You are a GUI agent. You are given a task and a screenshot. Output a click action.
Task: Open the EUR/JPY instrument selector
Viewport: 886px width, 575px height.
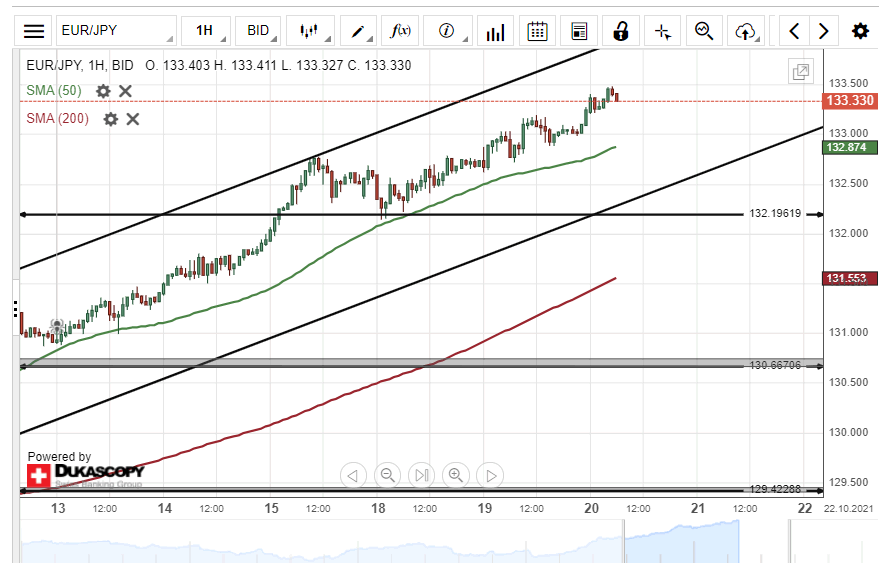(x=115, y=31)
